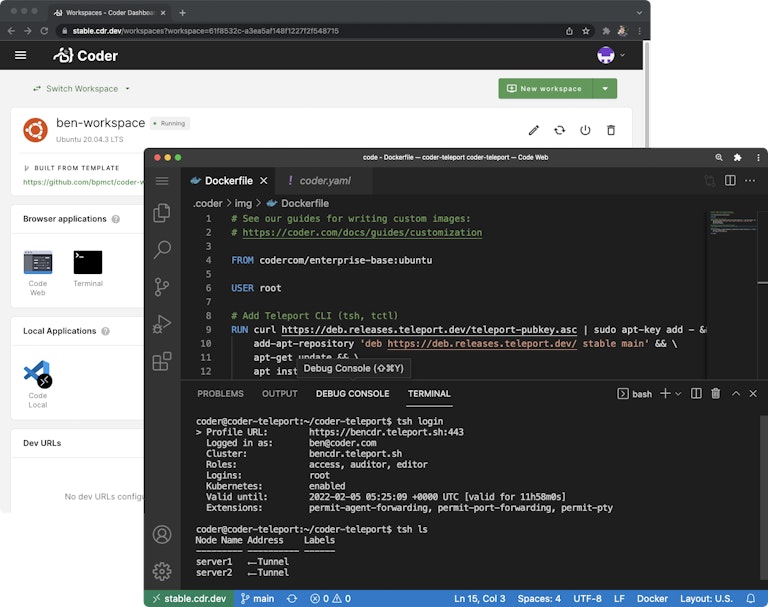Kill the terminal with trash icon
Screen dimensions: 768x607
[x=715, y=394]
